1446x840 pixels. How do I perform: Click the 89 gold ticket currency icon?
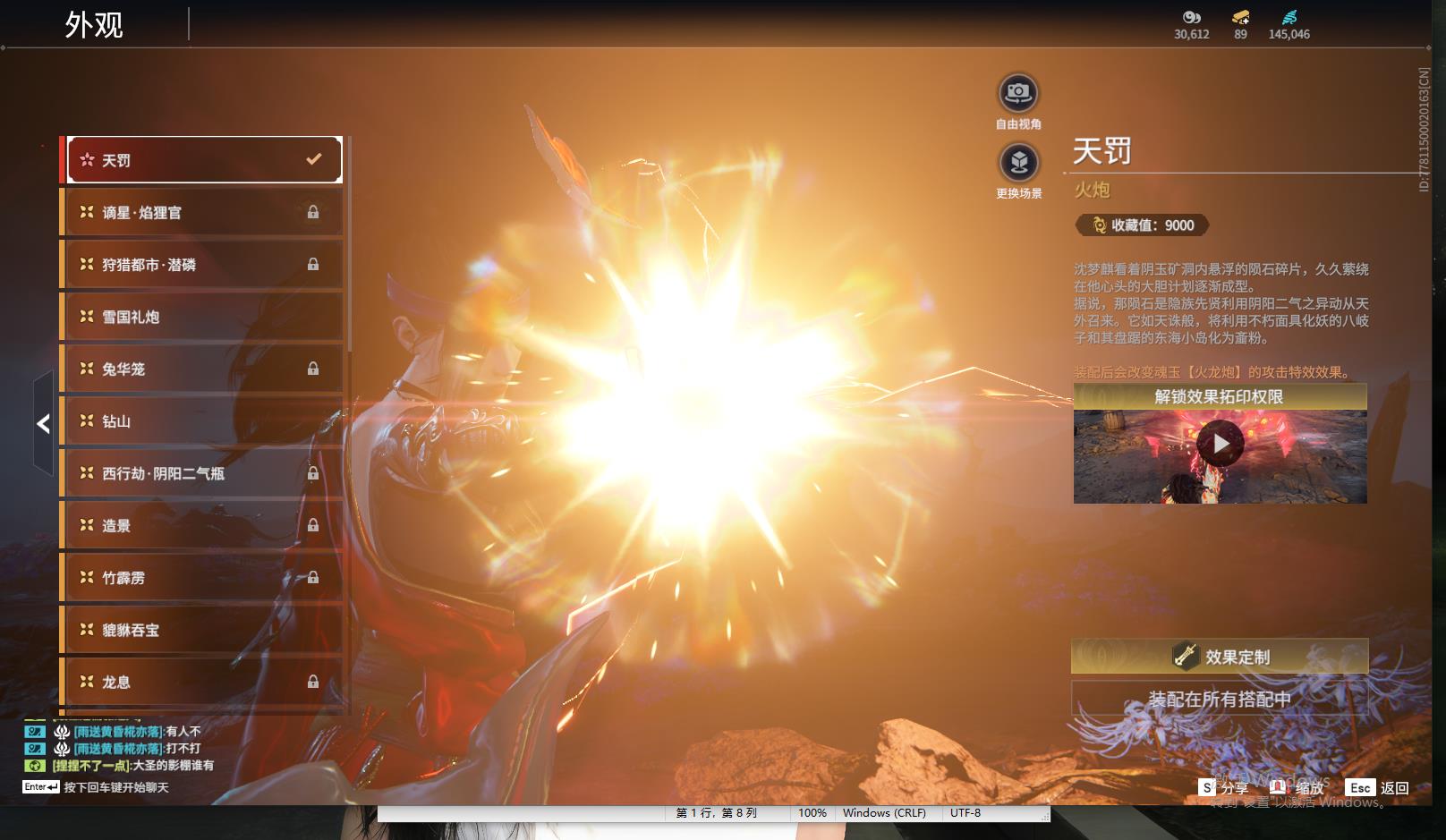(1240, 17)
